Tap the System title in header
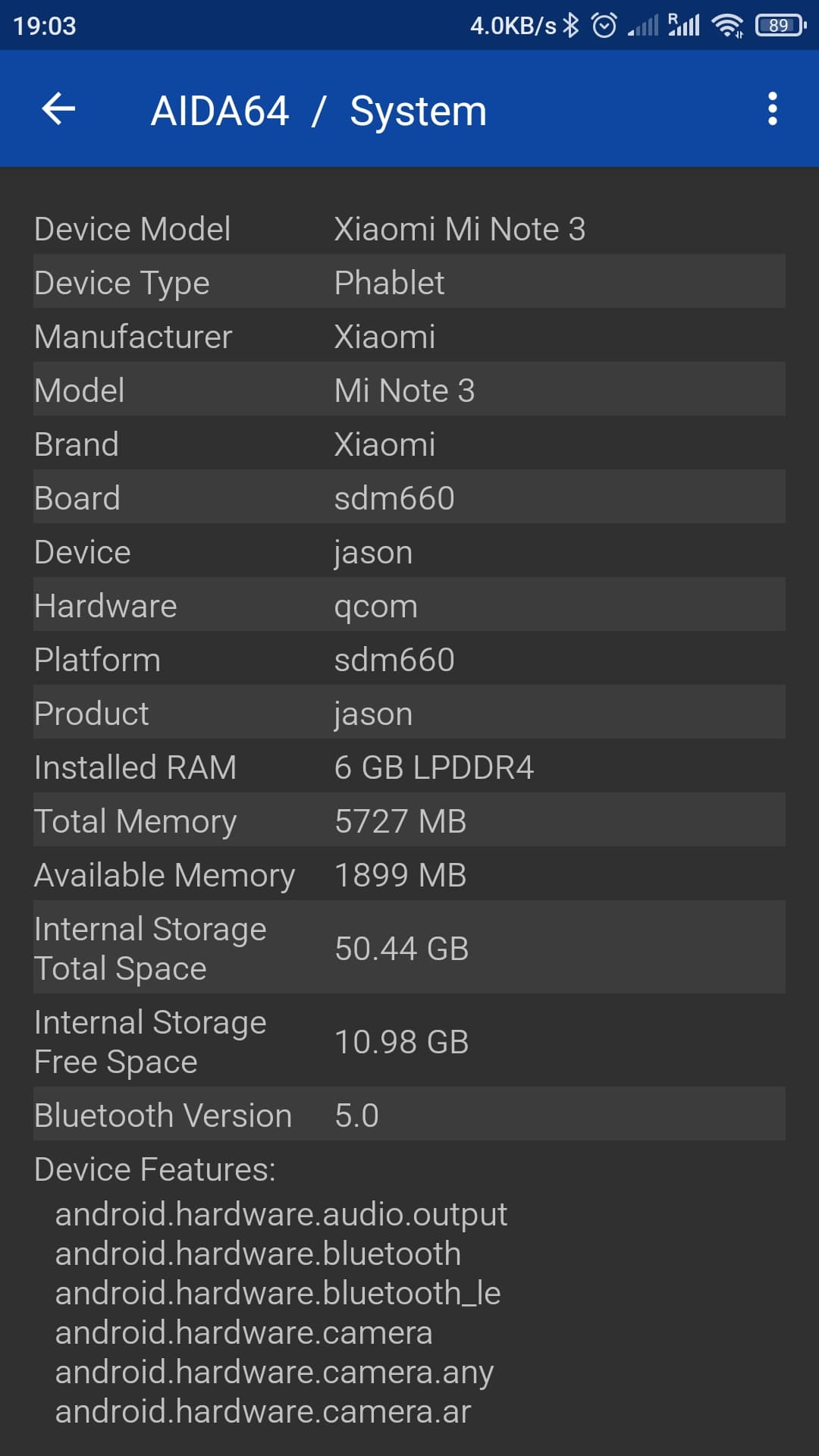The width and height of the screenshot is (819, 1456). 418,109
